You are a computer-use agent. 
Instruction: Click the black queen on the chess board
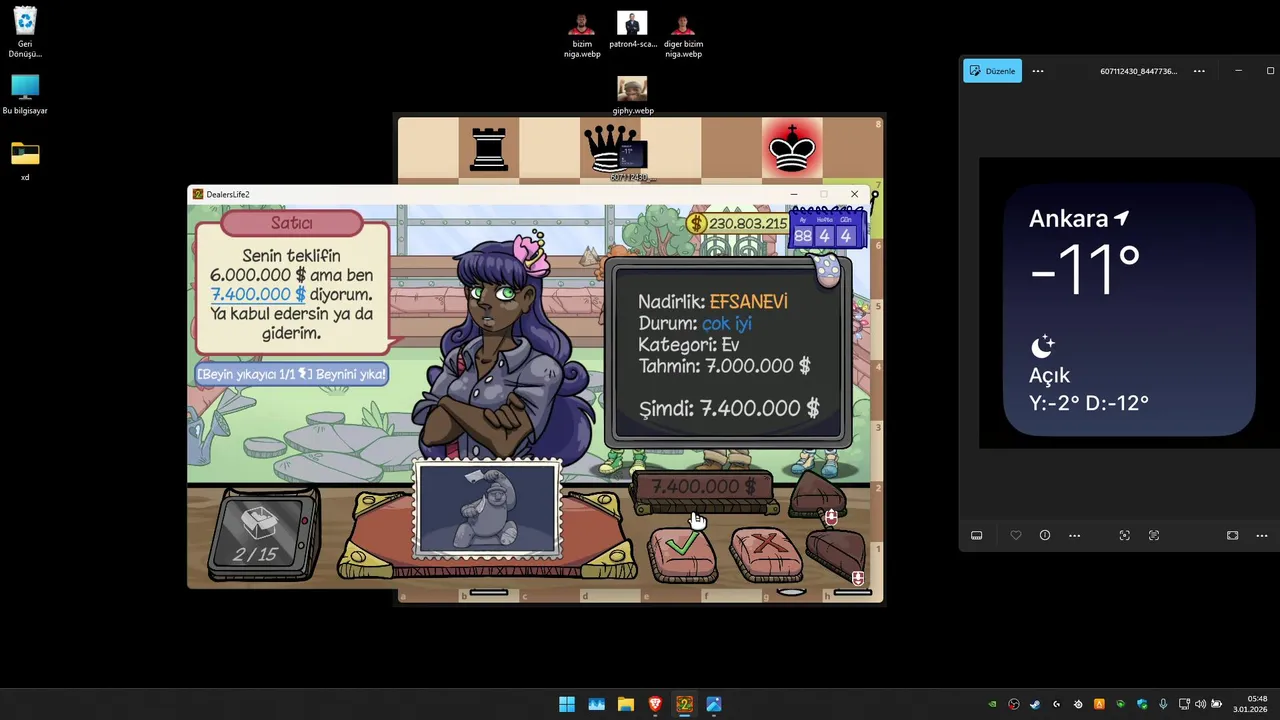tap(609, 150)
